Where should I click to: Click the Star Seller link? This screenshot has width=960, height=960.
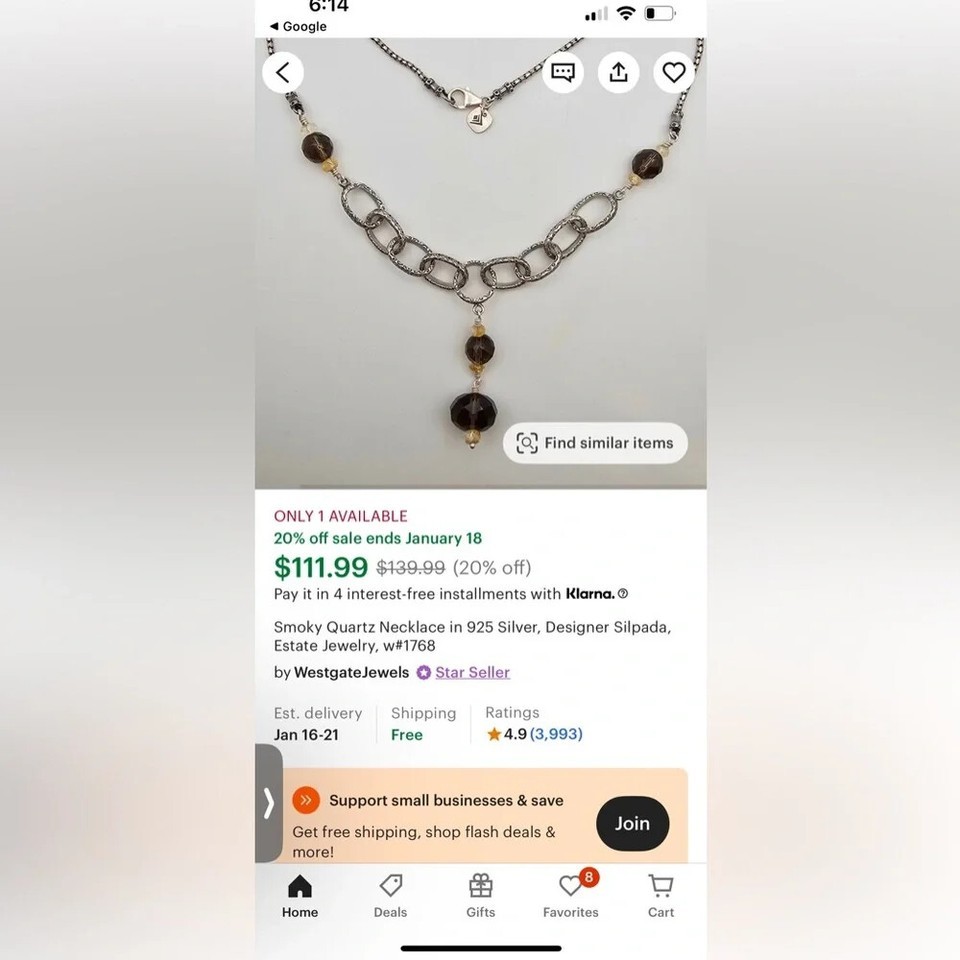tap(472, 672)
